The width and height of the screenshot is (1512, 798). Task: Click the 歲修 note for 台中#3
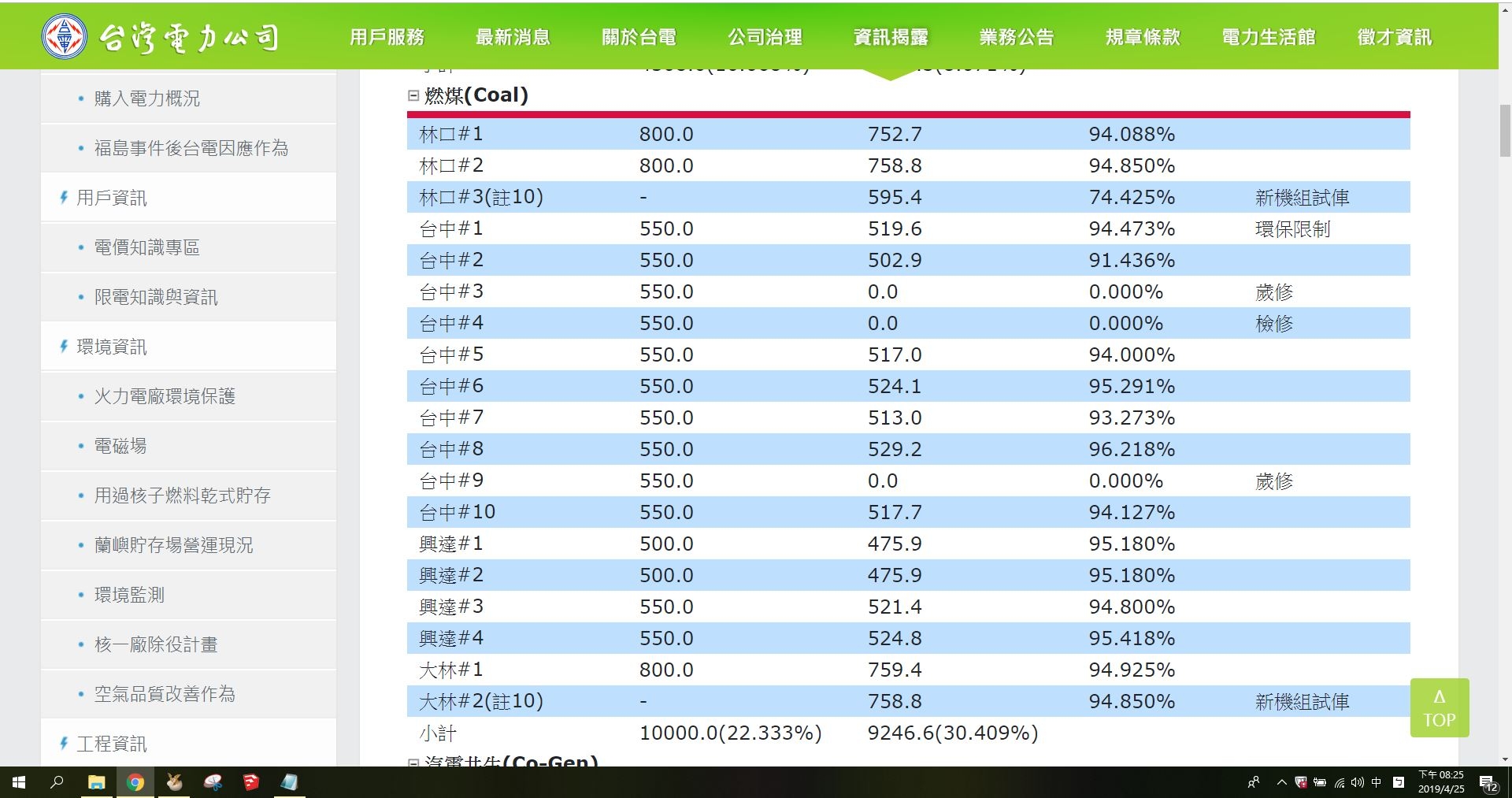coord(1274,292)
